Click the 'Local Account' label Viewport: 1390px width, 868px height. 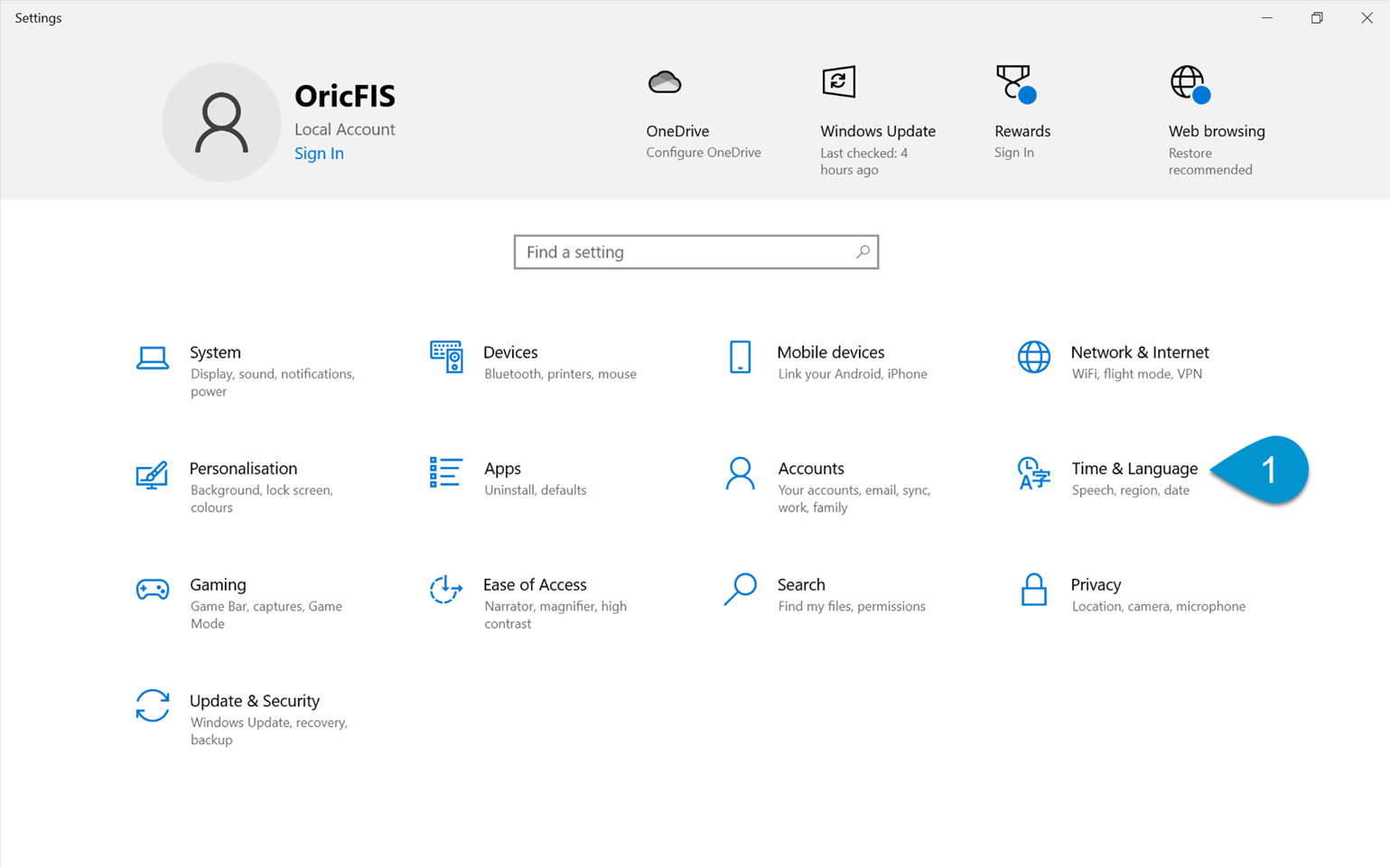pos(345,129)
